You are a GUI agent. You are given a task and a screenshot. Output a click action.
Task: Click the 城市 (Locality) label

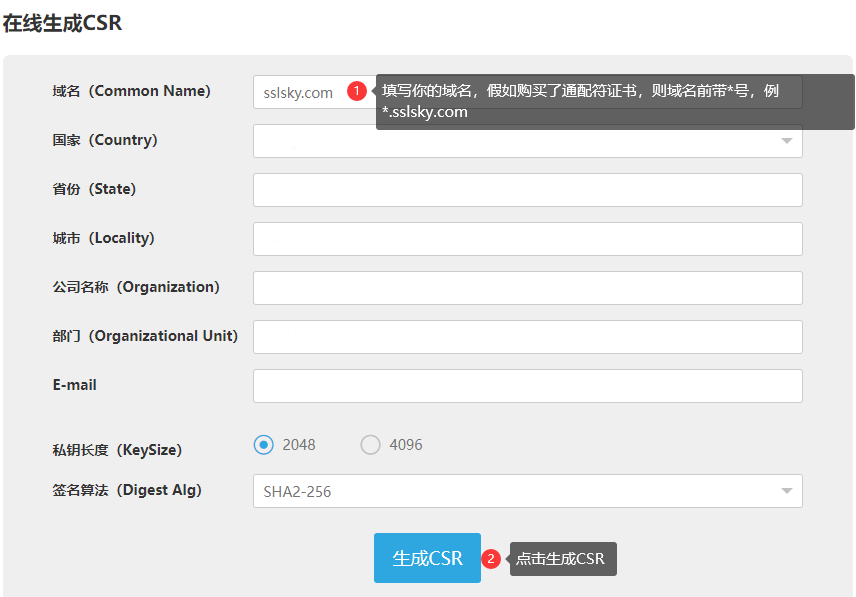pos(104,238)
